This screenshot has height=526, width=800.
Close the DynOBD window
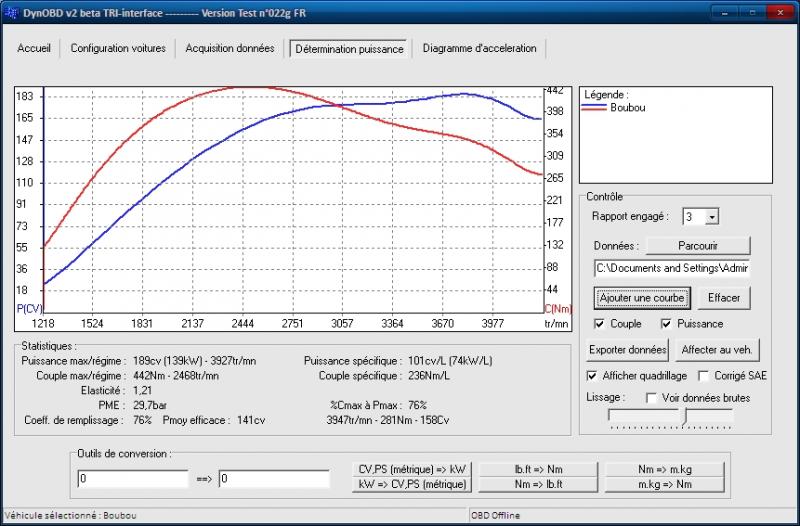pyautogui.click(x=780, y=12)
